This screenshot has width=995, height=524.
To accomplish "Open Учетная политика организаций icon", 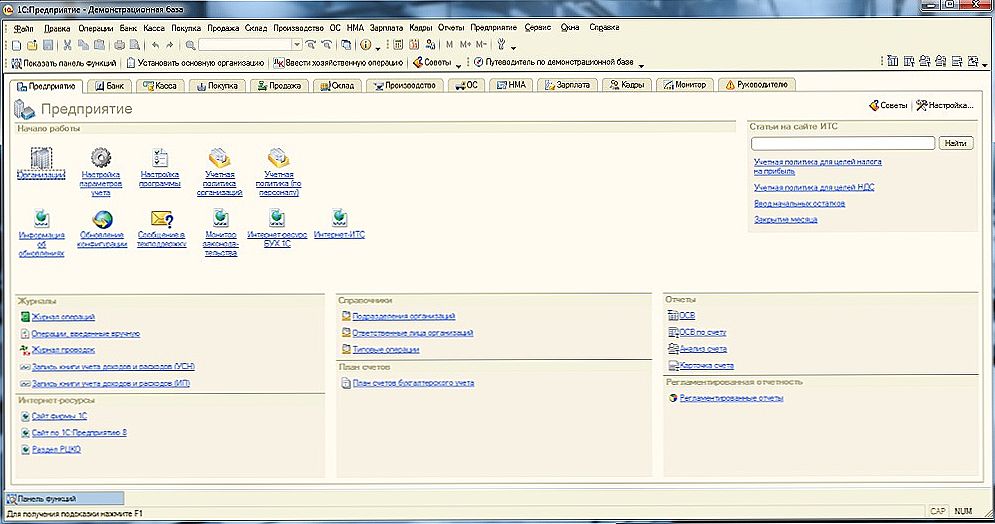I will pos(220,171).
